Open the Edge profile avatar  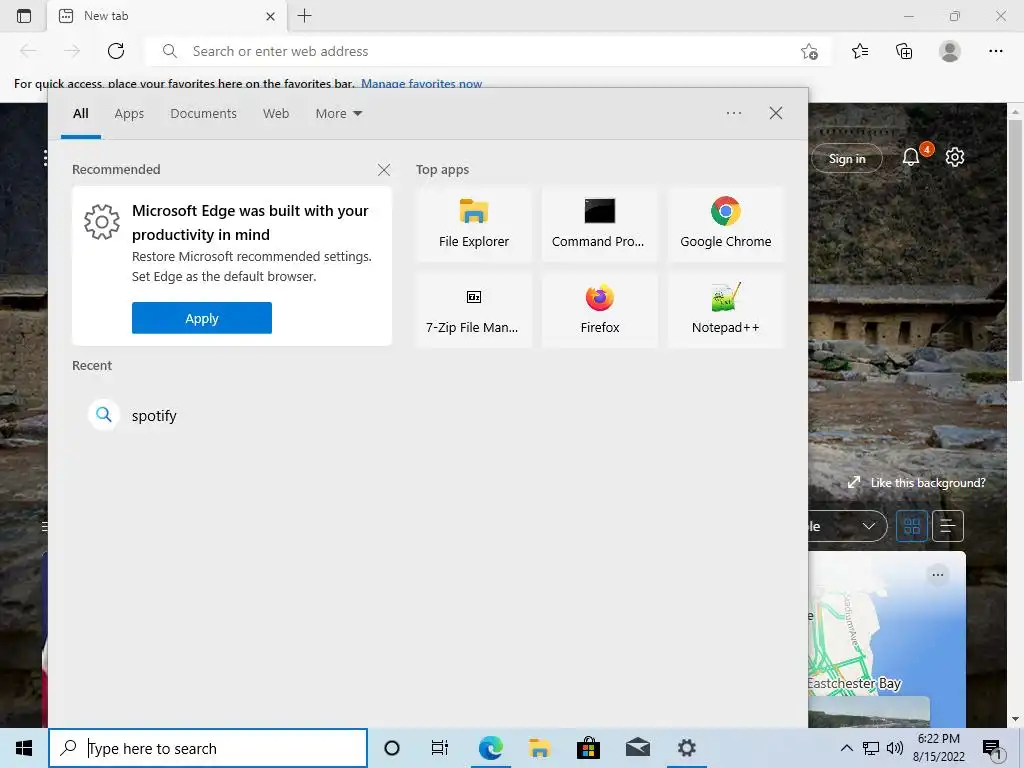[950, 51]
